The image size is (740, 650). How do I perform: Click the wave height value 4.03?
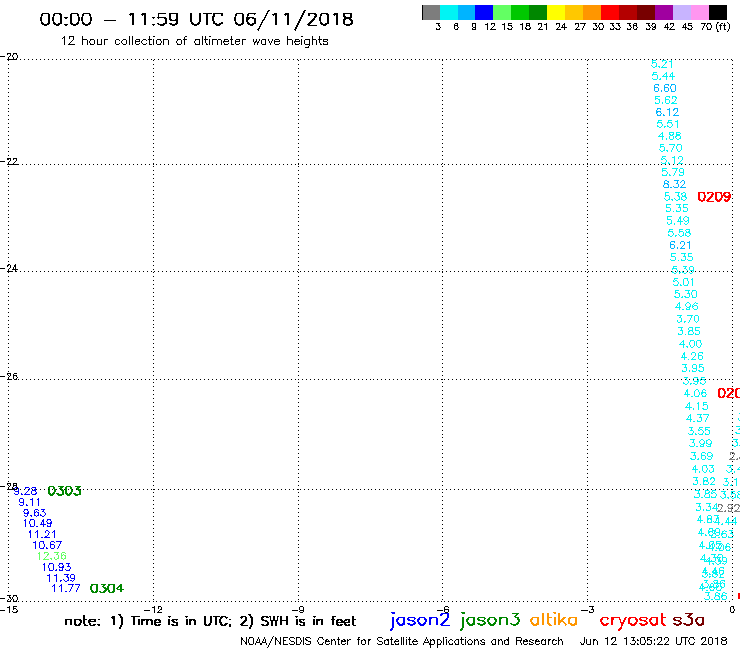pyautogui.click(x=703, y=469)
